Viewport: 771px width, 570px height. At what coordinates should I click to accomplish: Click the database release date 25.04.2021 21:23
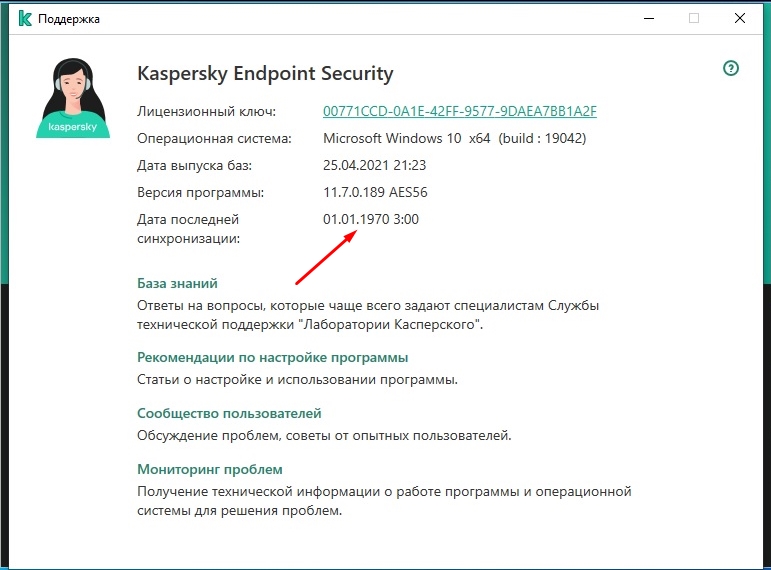(373, 165)
